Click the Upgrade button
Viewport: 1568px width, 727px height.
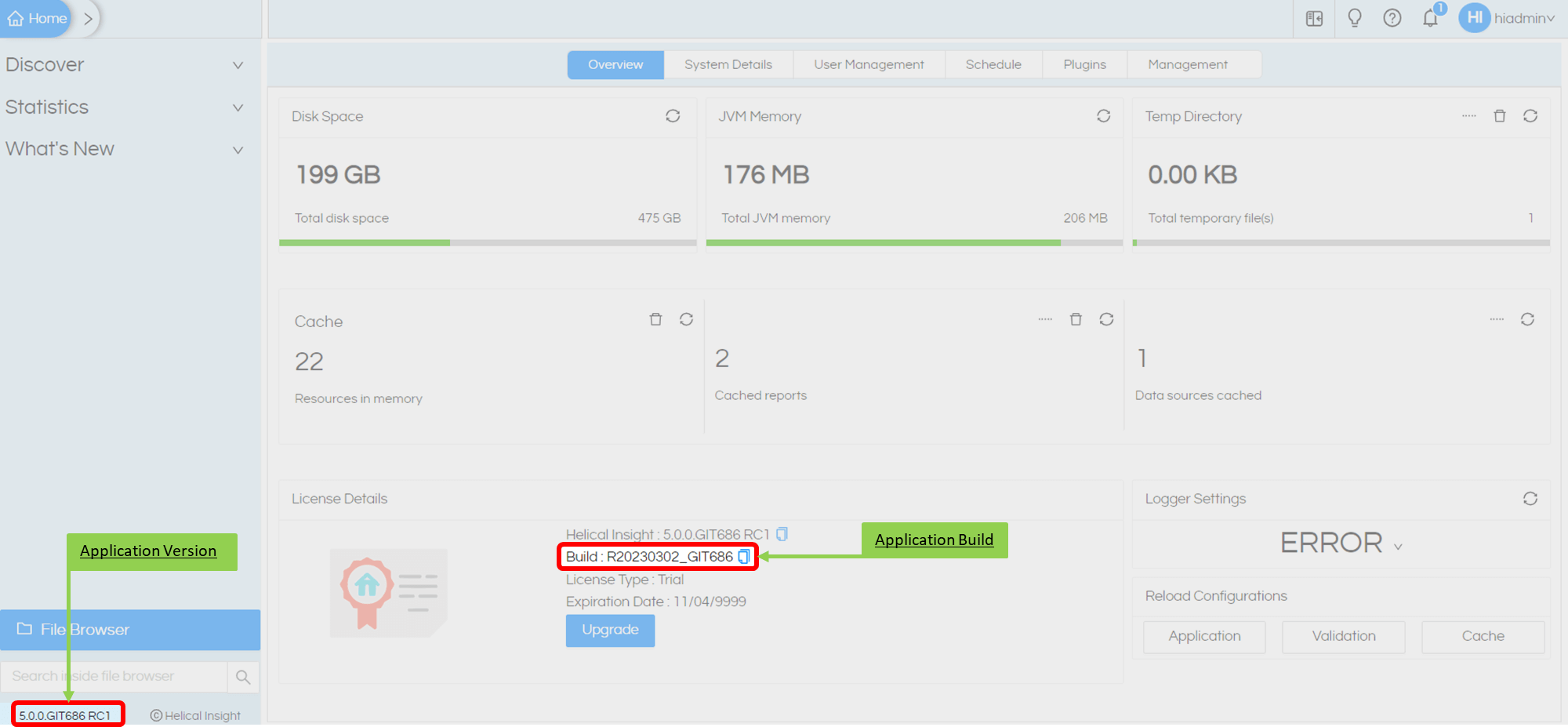pos(610,630)
